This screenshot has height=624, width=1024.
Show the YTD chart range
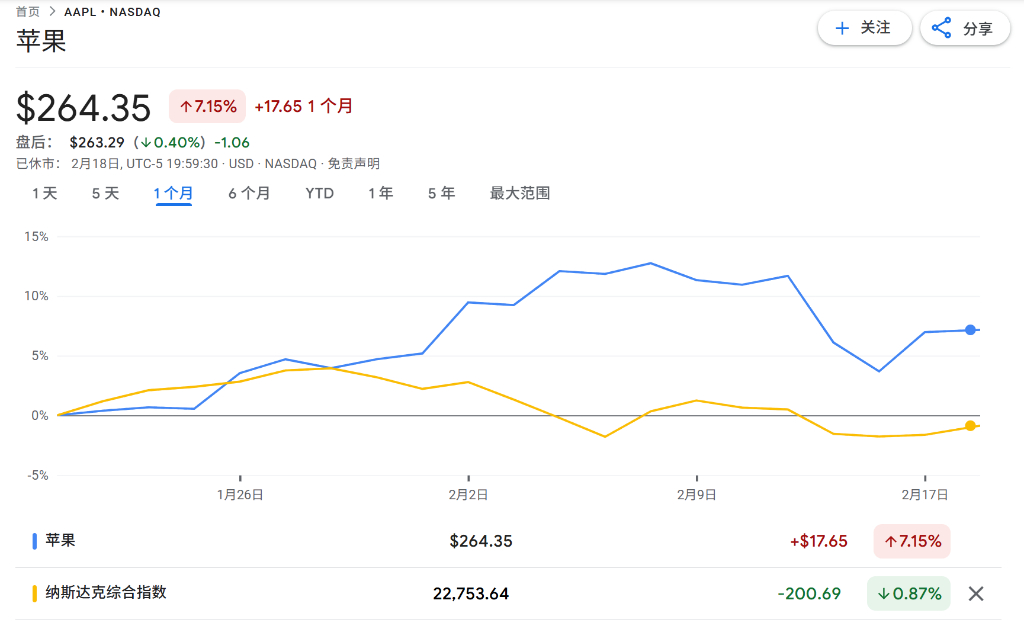tap(319, 193)
